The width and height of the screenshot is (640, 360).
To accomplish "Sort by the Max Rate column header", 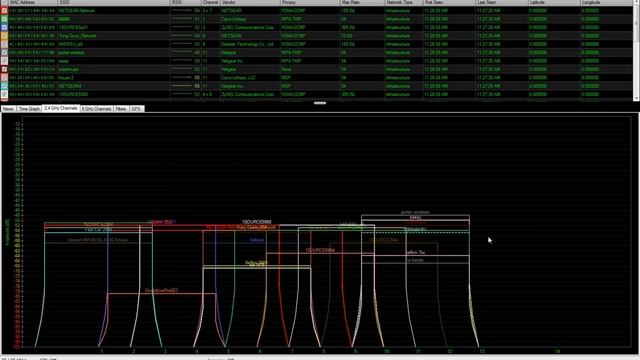I will [x=362, y=2].
